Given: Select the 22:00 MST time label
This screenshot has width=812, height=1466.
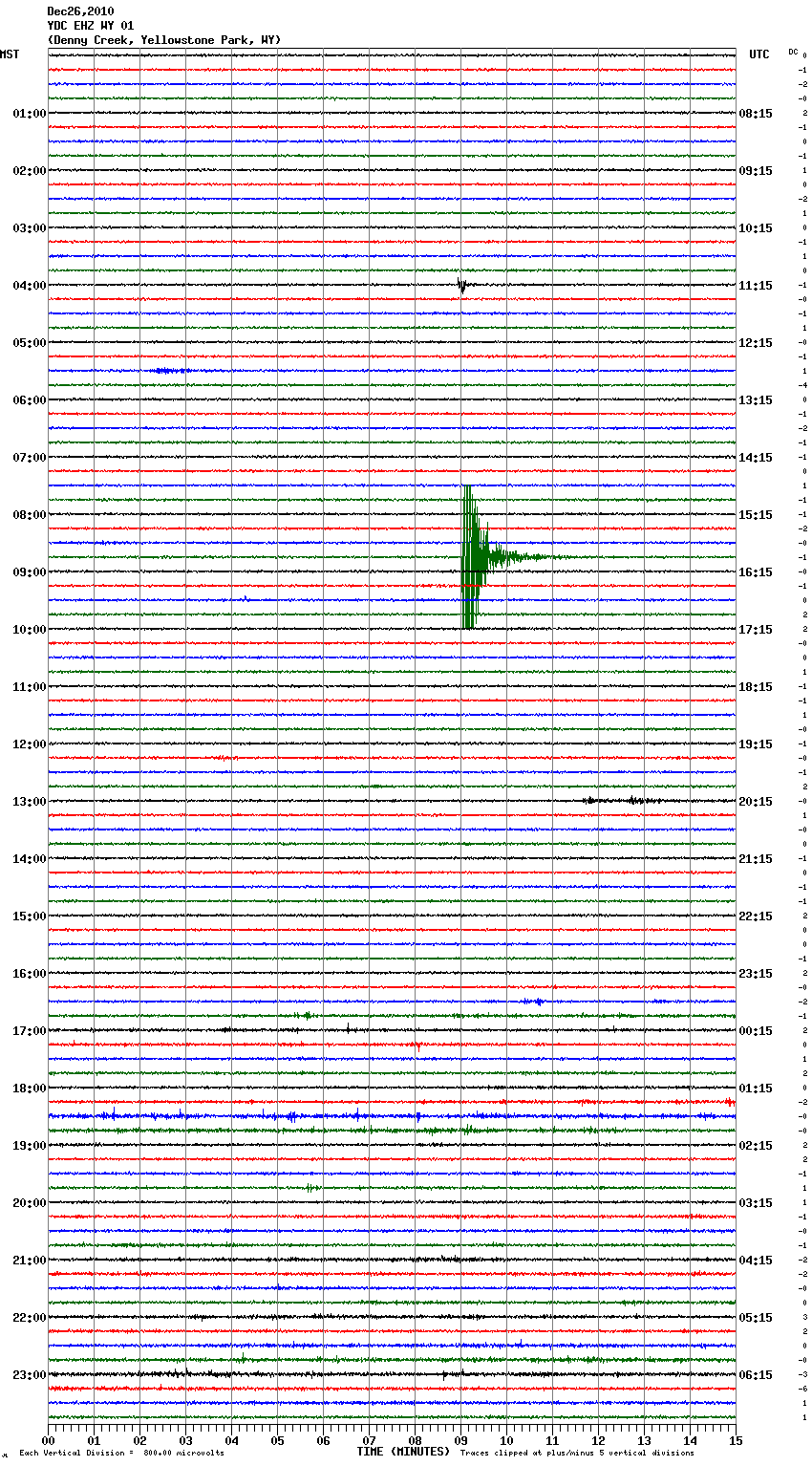Looking at the screenshot, I should (x=29, y=1318).
